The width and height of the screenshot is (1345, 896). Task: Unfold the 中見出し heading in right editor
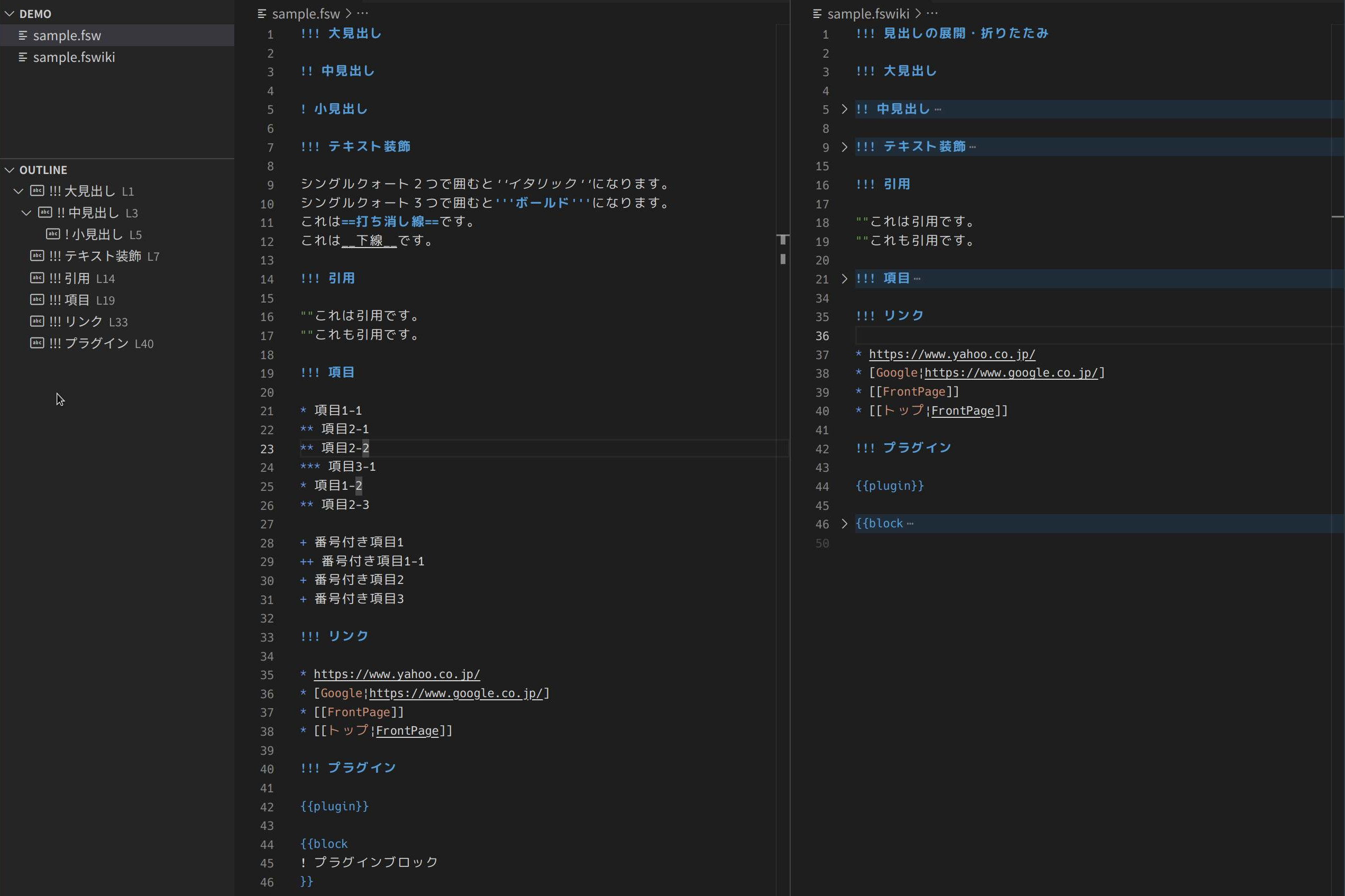(845, 109)
